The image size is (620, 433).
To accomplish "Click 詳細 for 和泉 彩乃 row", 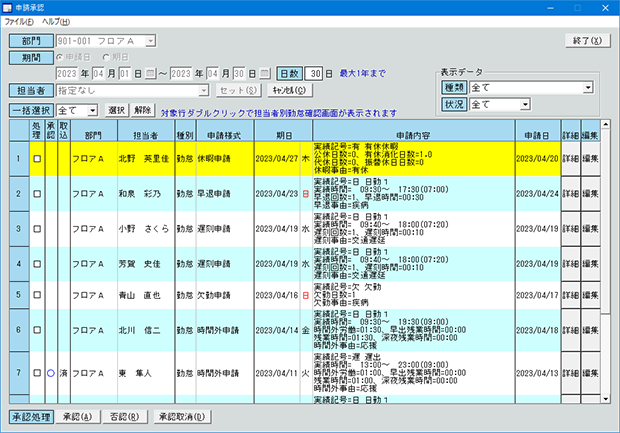I will (571, 194).
